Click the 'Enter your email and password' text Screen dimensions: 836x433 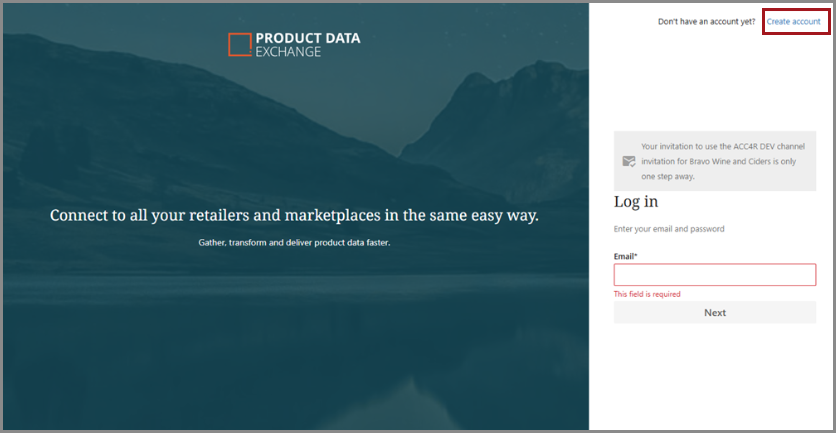point(669,229)
